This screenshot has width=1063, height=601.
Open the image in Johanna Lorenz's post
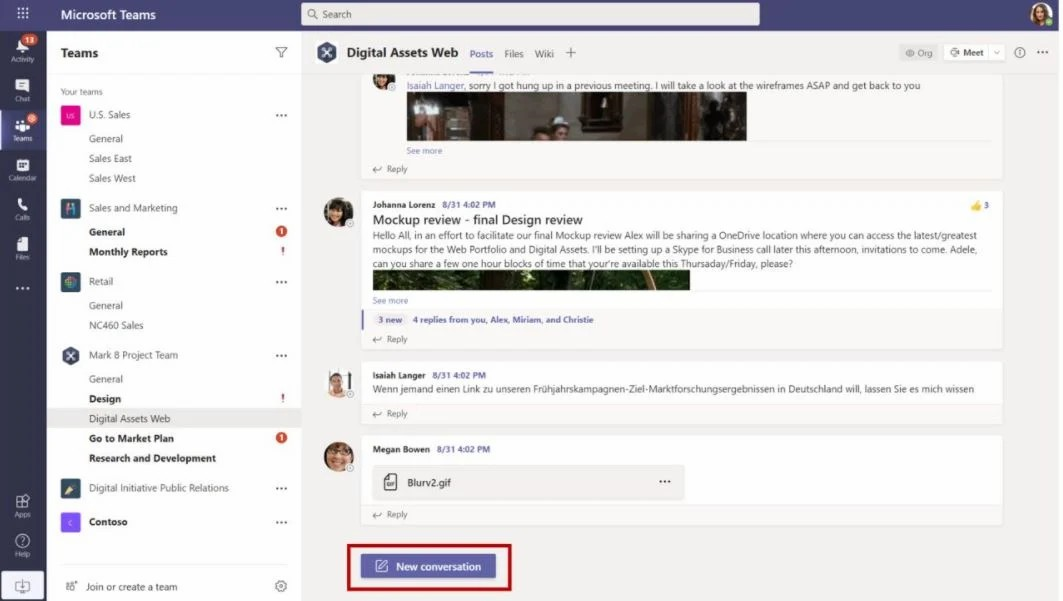pyautogui.click(x=531, y=281)
